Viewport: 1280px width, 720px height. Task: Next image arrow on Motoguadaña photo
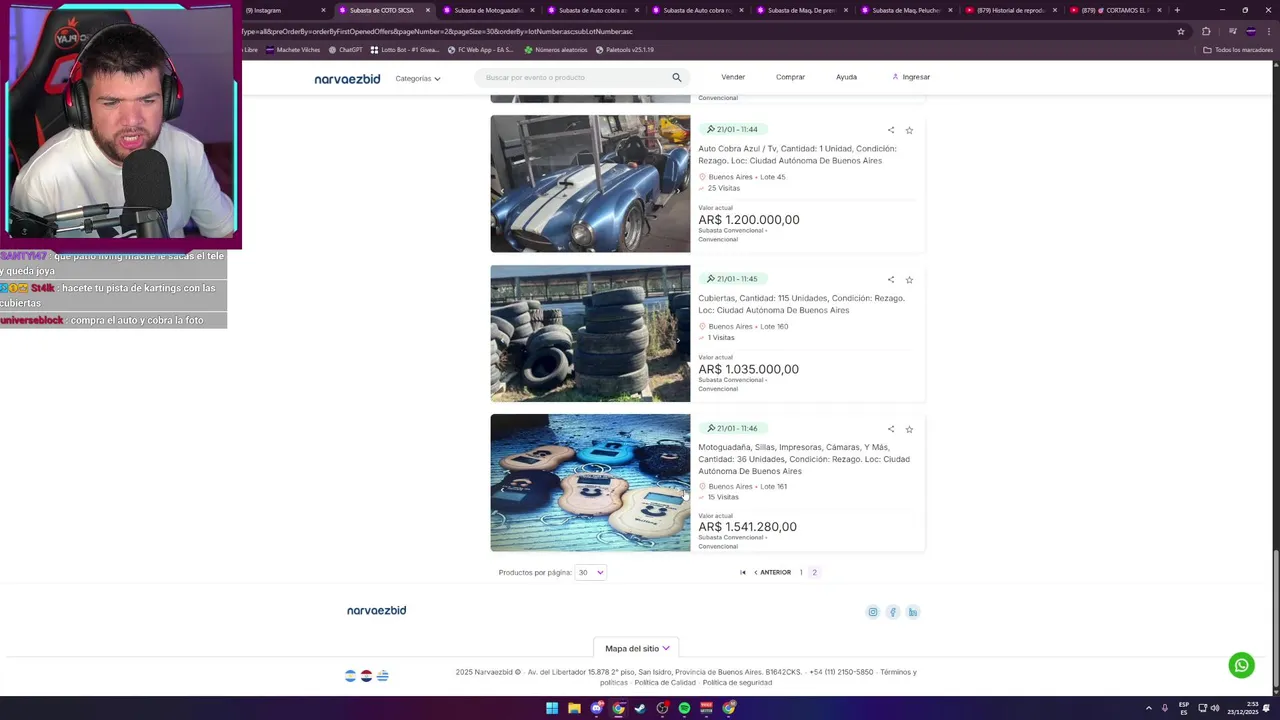pos(678,490)
